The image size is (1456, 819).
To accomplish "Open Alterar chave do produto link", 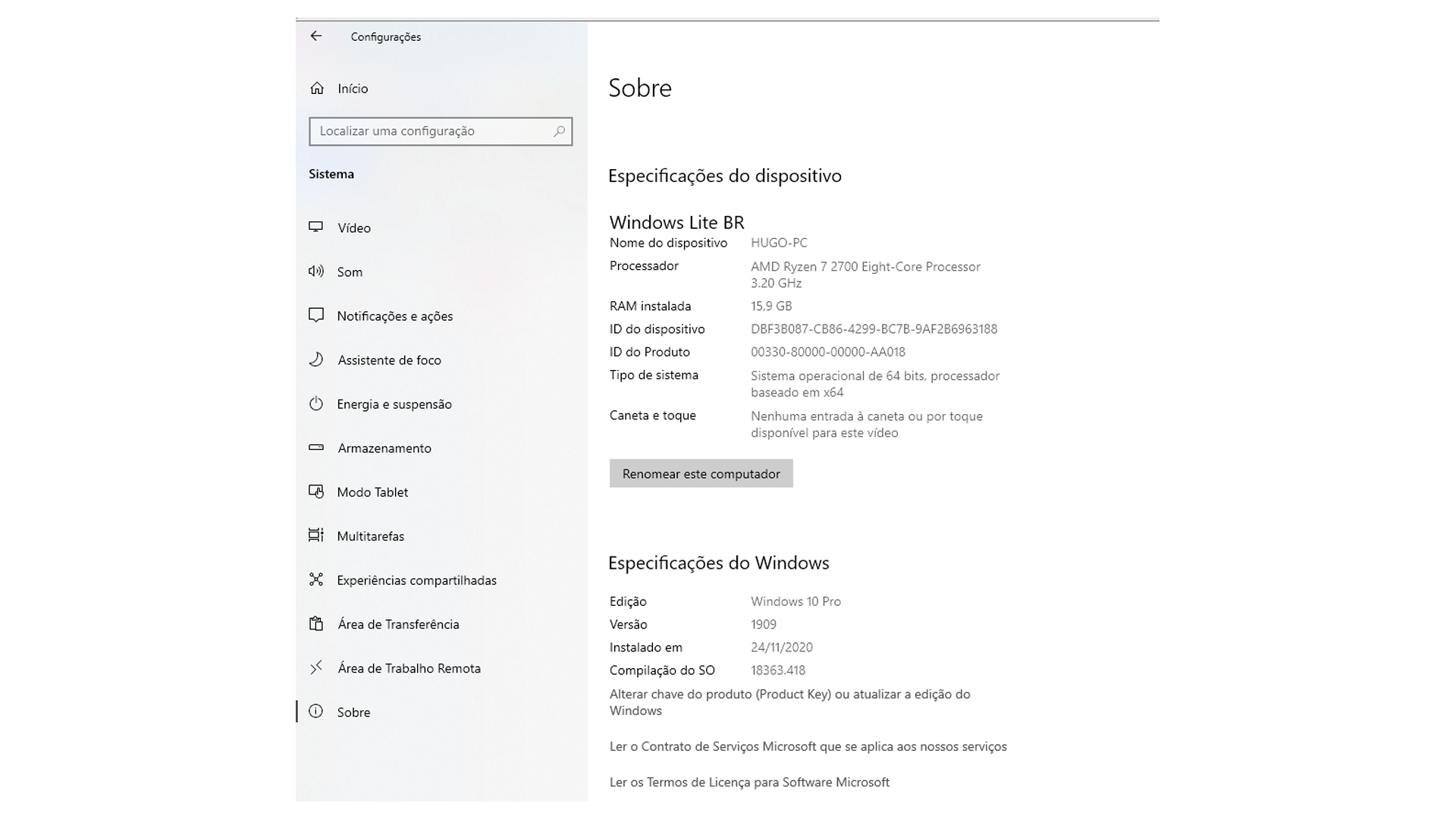I will 789,702.
